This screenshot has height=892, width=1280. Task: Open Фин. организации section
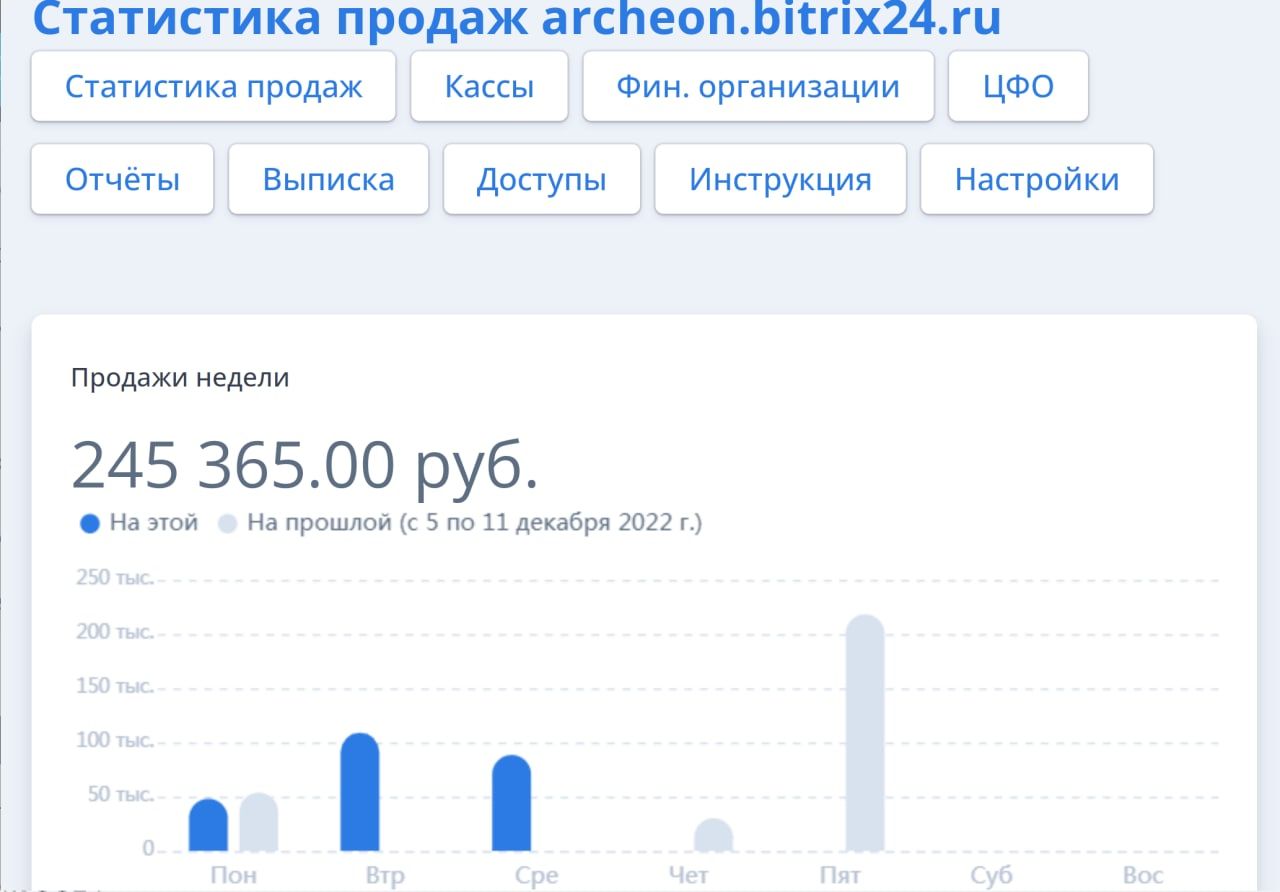coord(758,87)
